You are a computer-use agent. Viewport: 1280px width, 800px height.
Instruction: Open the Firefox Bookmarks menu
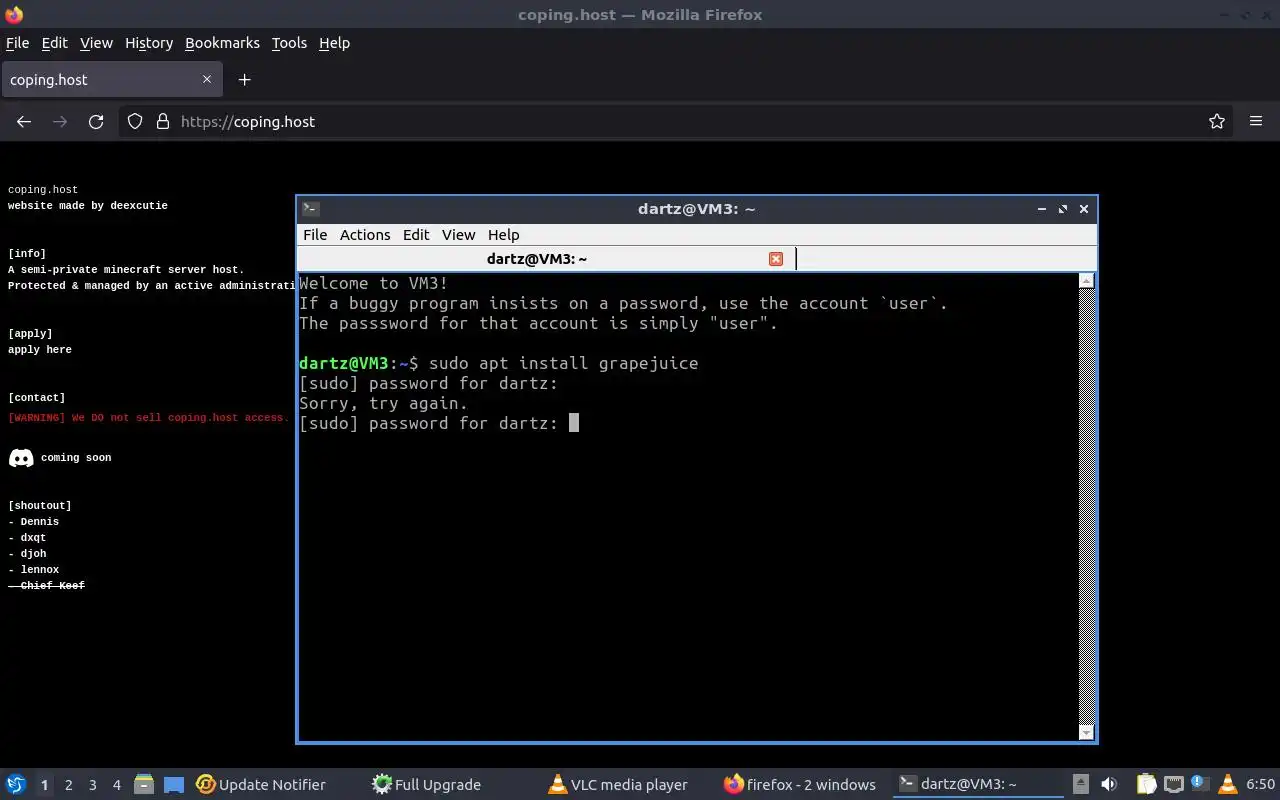coord(222,43)
